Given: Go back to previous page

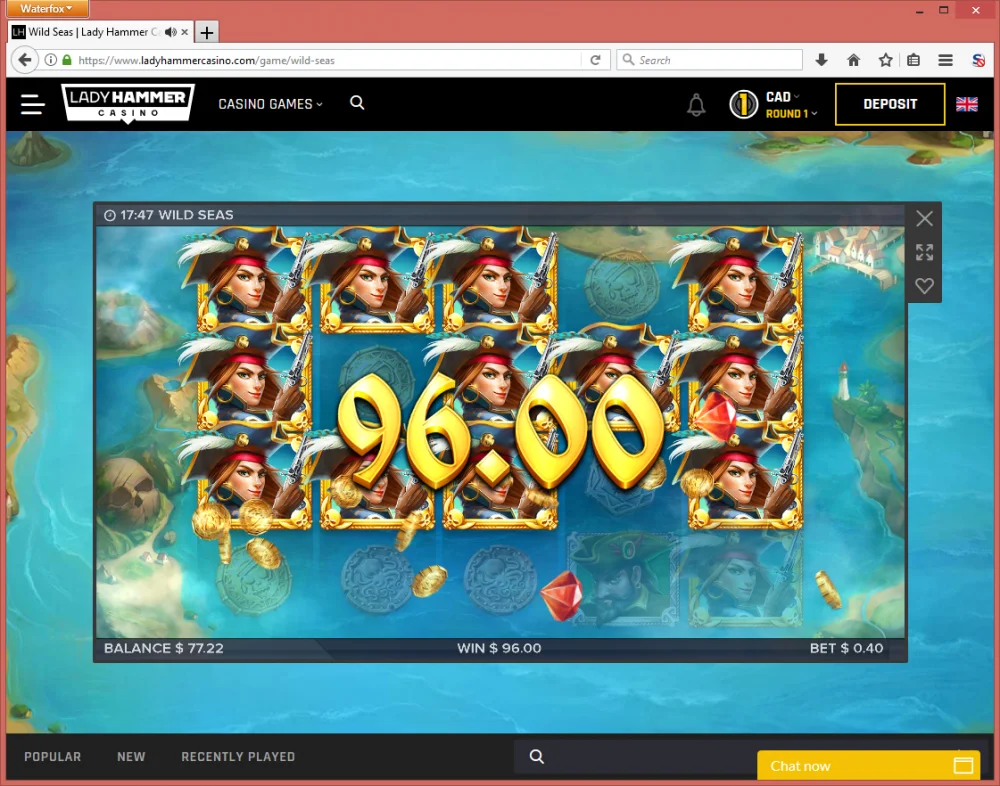Looking at the screenshot, I should coord(24,60).
